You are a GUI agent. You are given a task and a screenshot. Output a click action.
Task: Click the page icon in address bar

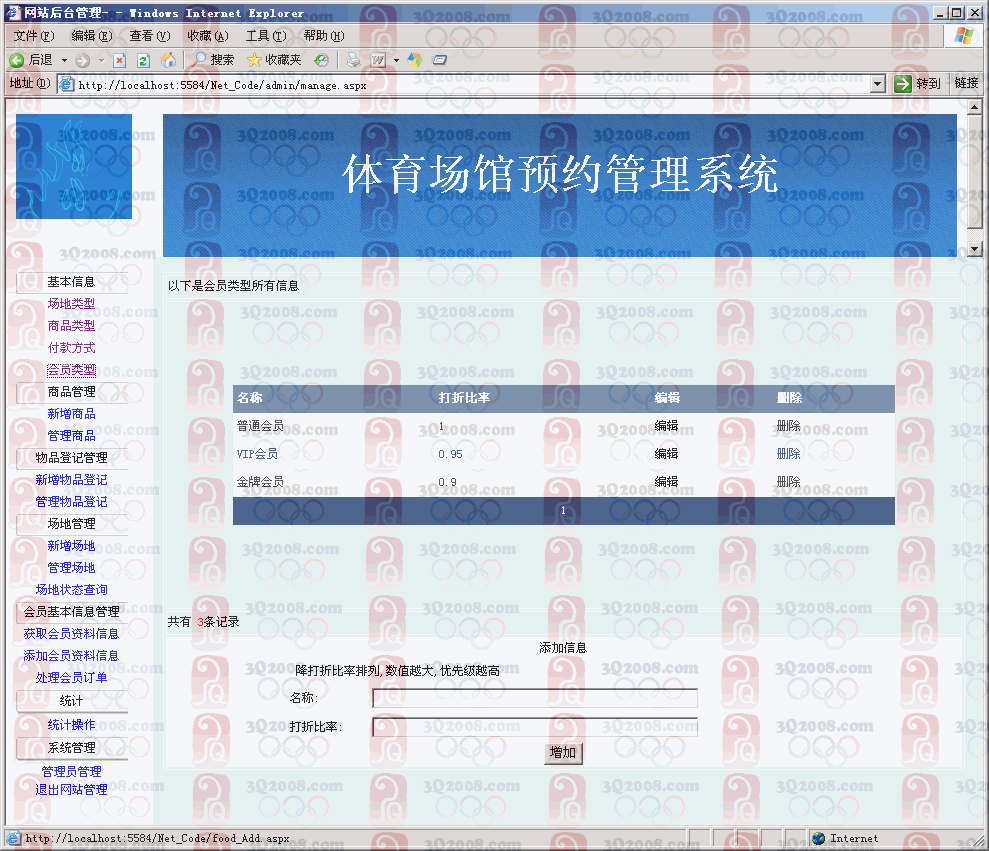(x=66, y=84)
